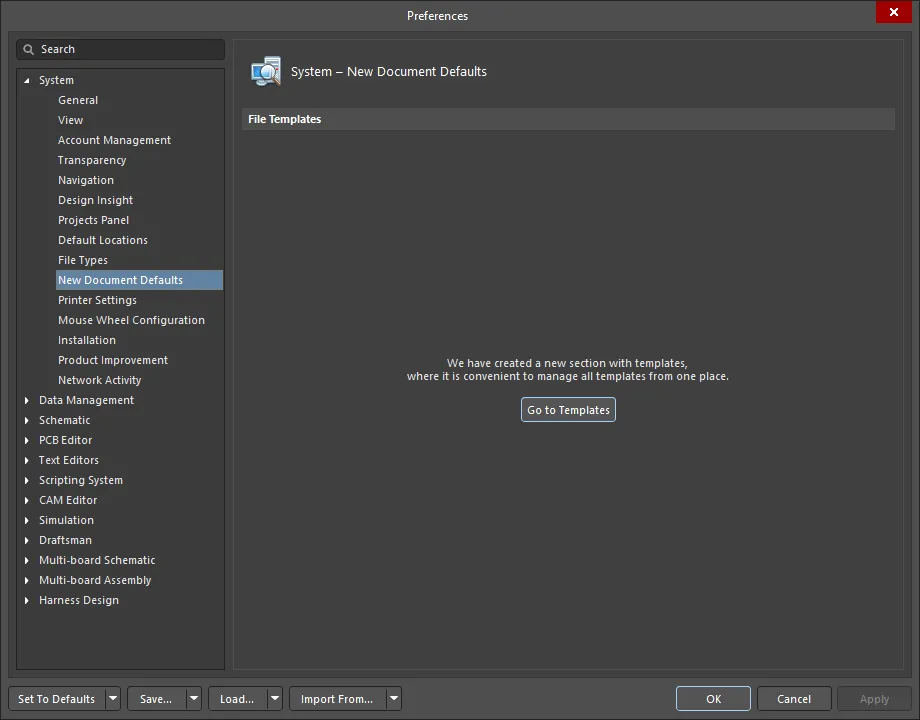
Task: Click the Go to Templates button
Action: tap(568, 410)
